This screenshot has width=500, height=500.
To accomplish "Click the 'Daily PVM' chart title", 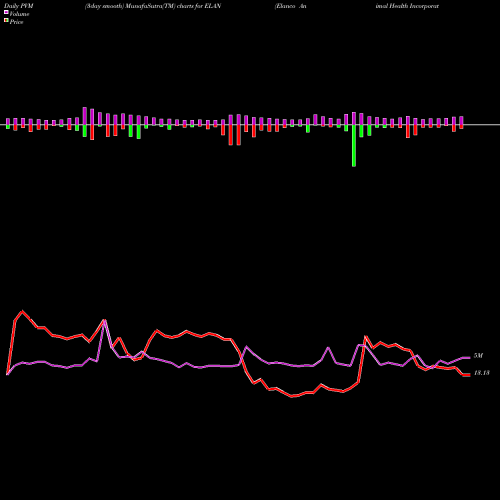I will [x=19, y=6].
